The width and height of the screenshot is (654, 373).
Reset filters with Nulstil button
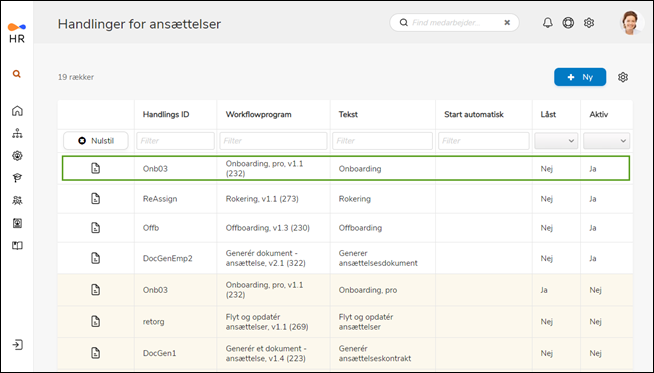[x=96, y=141]
